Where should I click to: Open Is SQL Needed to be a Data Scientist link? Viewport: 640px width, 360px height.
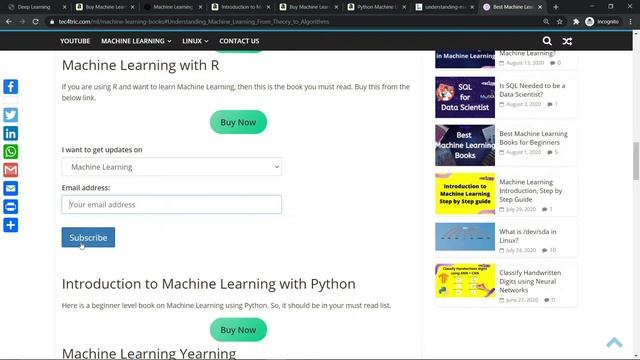tap(532, 90)
